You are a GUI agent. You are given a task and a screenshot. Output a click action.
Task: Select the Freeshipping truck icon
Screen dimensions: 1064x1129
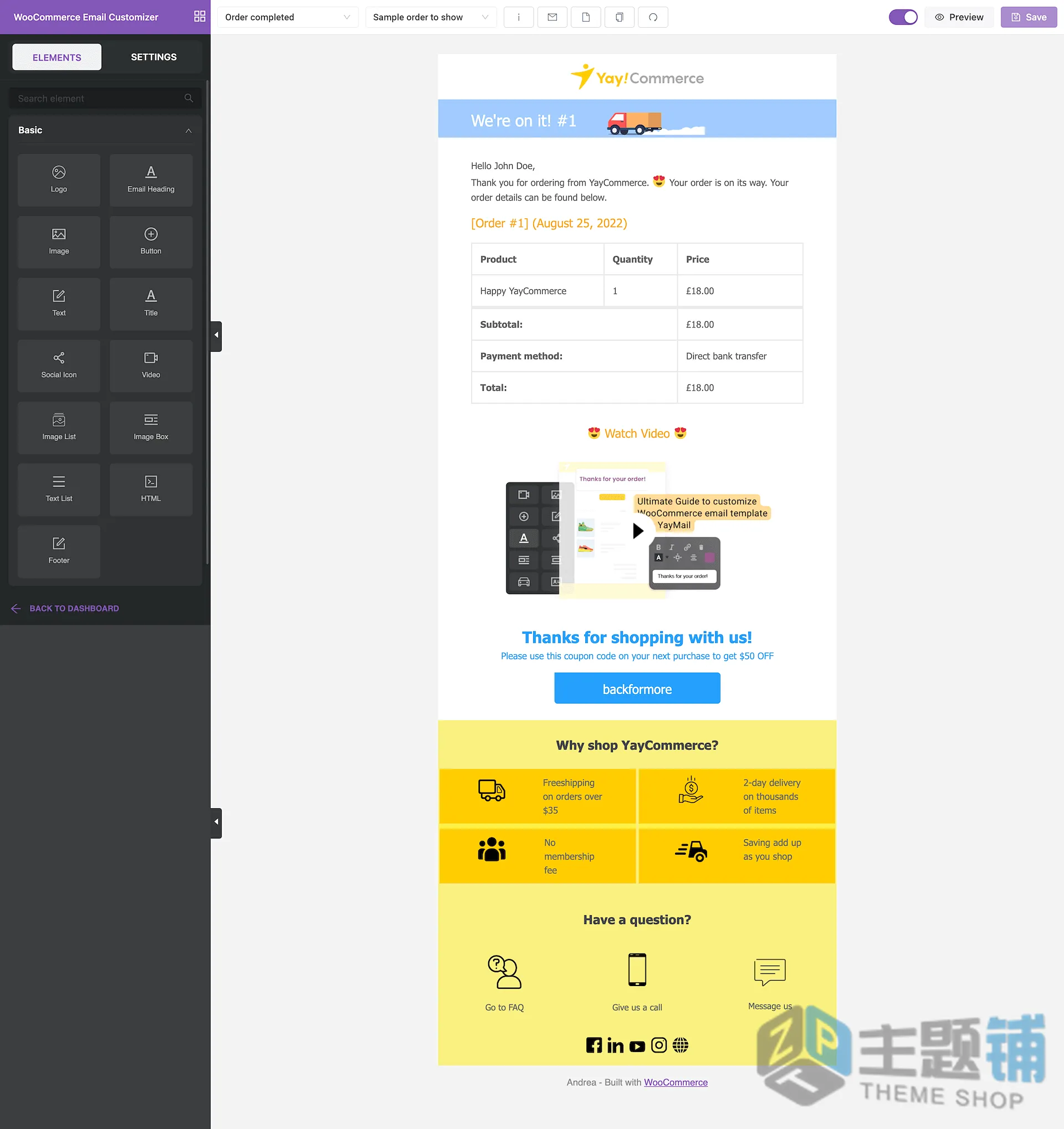click(492, 790)
